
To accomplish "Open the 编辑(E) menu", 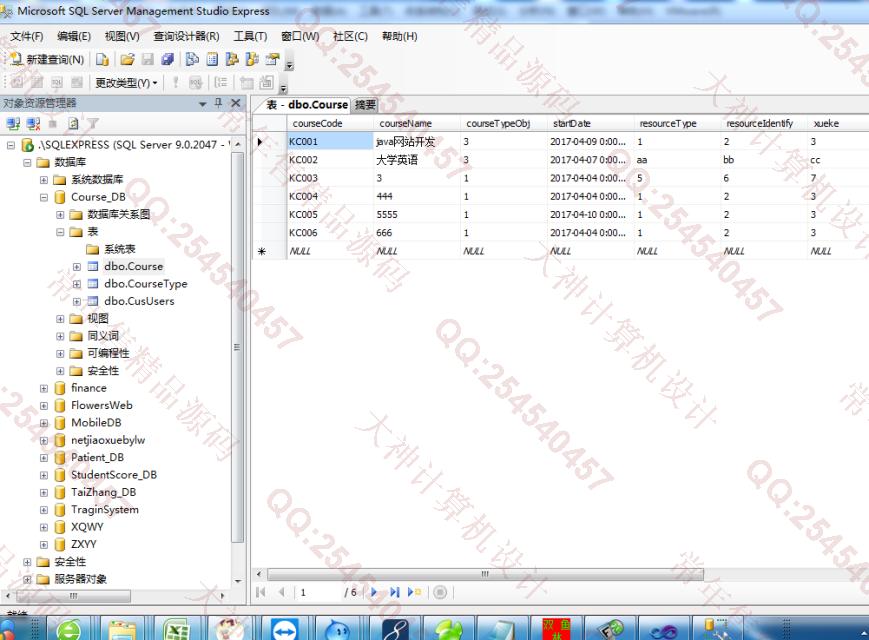I will pyautogui.click(x=74, y=37).
